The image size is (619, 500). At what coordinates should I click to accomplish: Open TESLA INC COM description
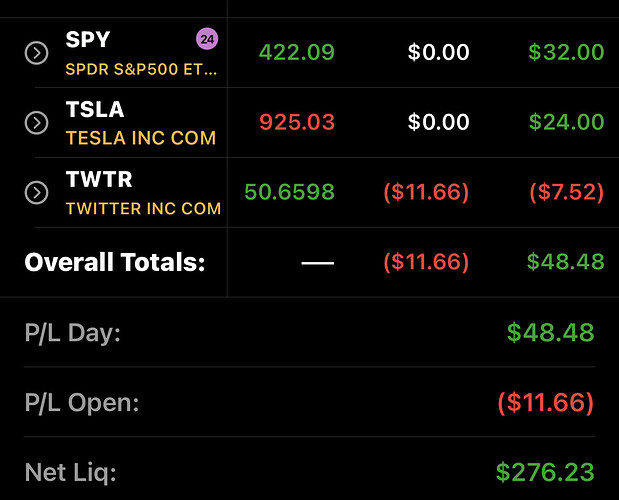click(x=141, y=138)
